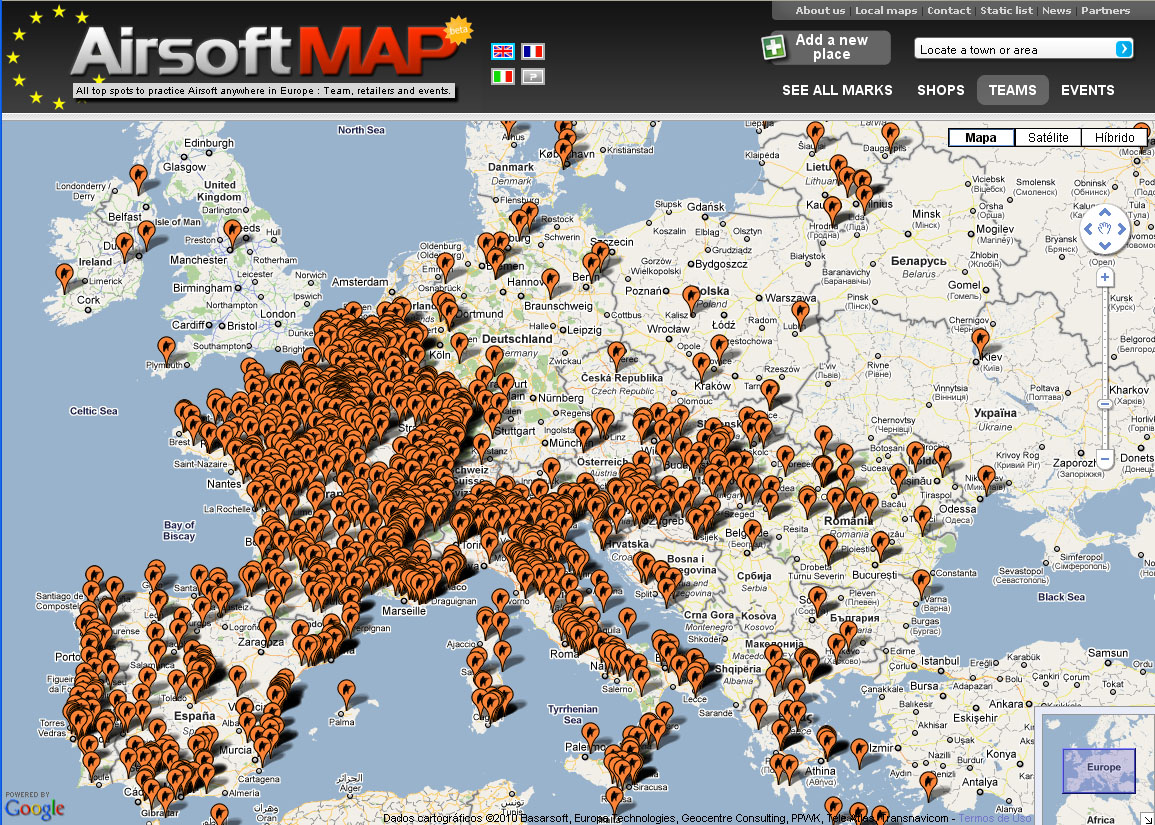This screenshot has width=1155, height=825.
Task: Open the marker near Leeds
Action: 233,232
